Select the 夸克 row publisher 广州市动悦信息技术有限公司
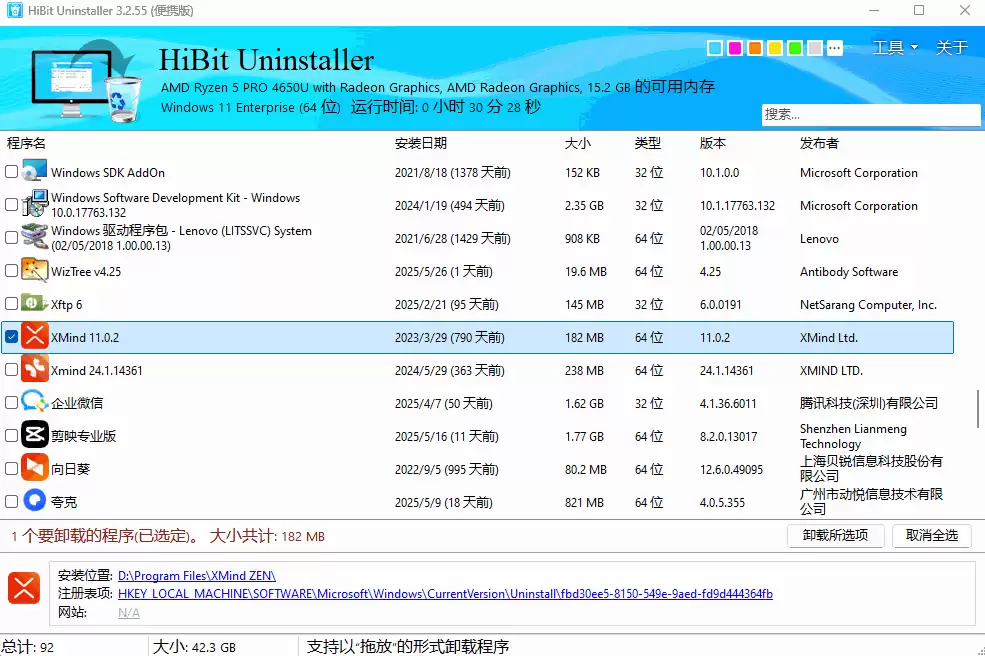 (x=871, y=501)
